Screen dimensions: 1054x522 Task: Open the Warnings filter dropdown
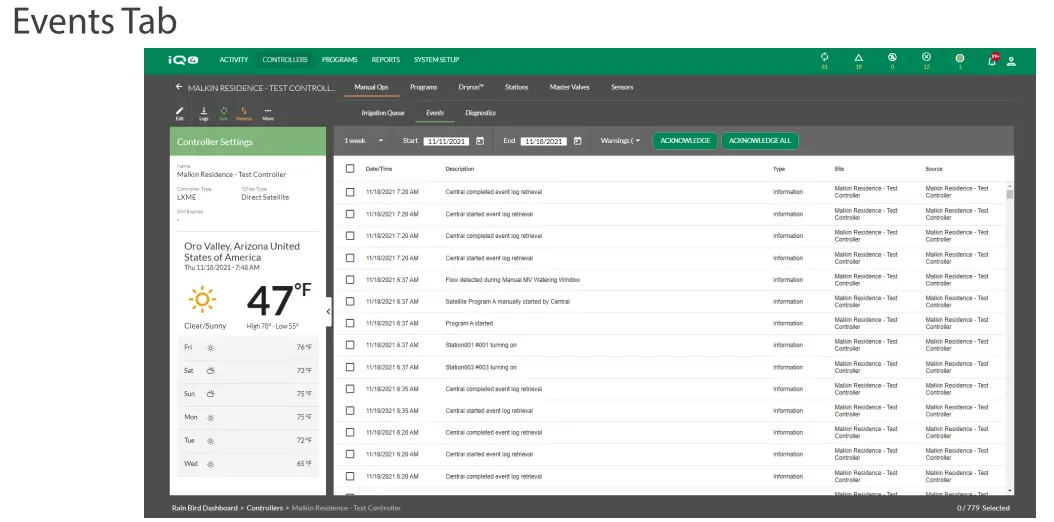click(620, 141)
